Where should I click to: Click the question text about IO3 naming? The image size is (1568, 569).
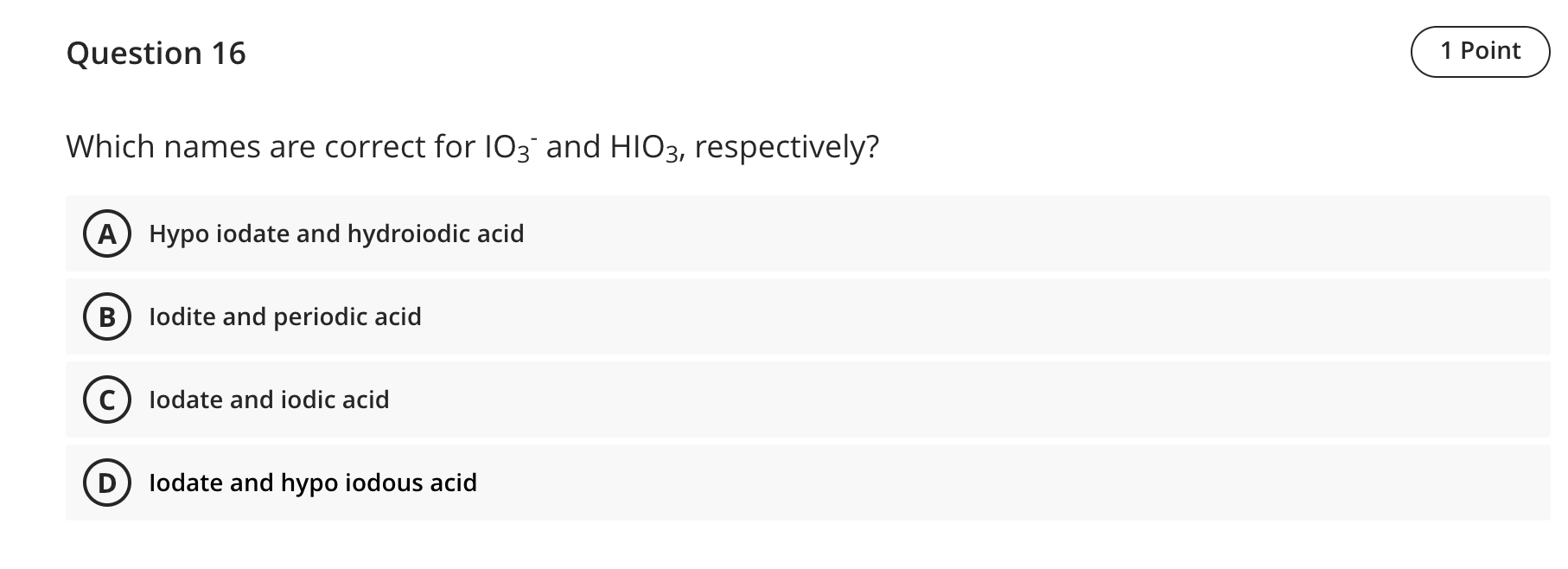click(x=474, y=145)
